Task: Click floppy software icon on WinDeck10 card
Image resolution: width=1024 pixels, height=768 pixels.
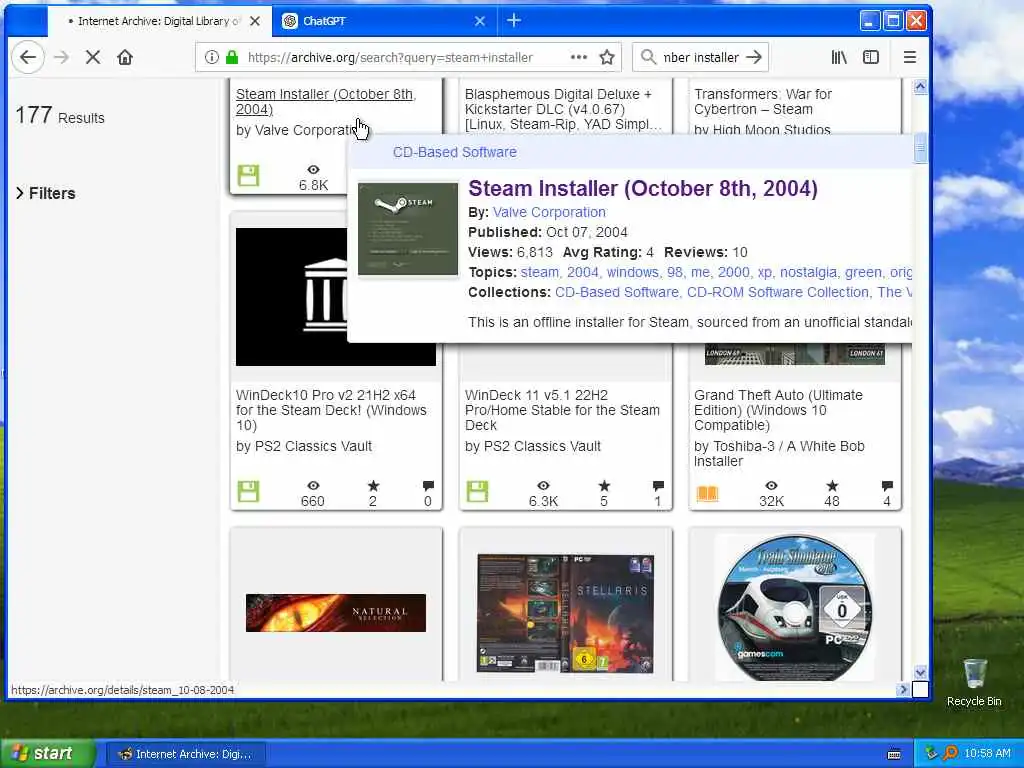Action: 248,492
